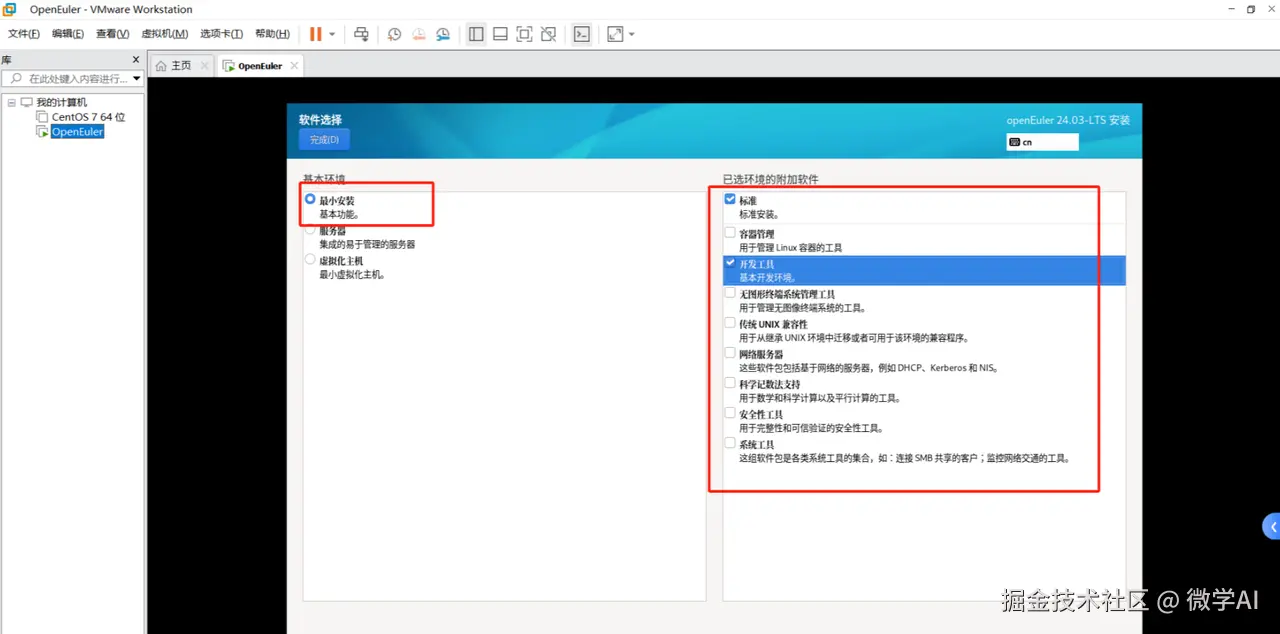
Task: Take a snapshot using the clock icon
Action: coord(395,34)
